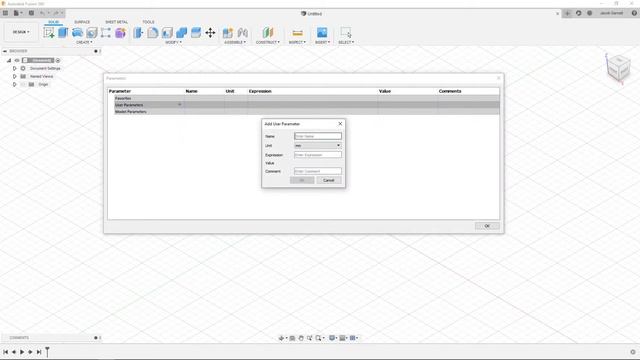The height and width of the screenshot is (360, 640).
Task: Click Cancel in Add User Parameter dialog
Action: click(x=329, y=180)
